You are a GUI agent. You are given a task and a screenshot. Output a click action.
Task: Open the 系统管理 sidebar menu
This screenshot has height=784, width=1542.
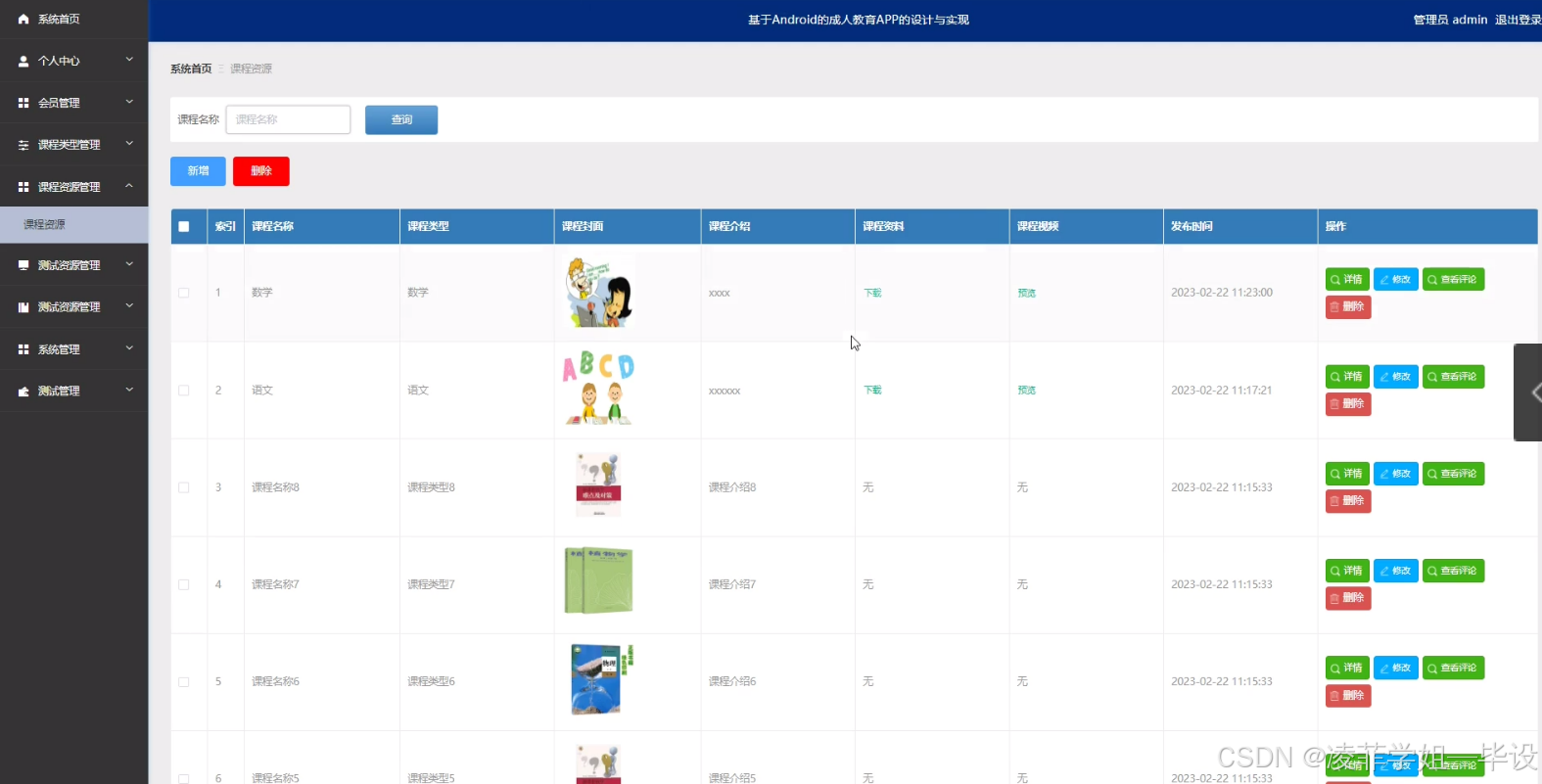click(74, 349)
